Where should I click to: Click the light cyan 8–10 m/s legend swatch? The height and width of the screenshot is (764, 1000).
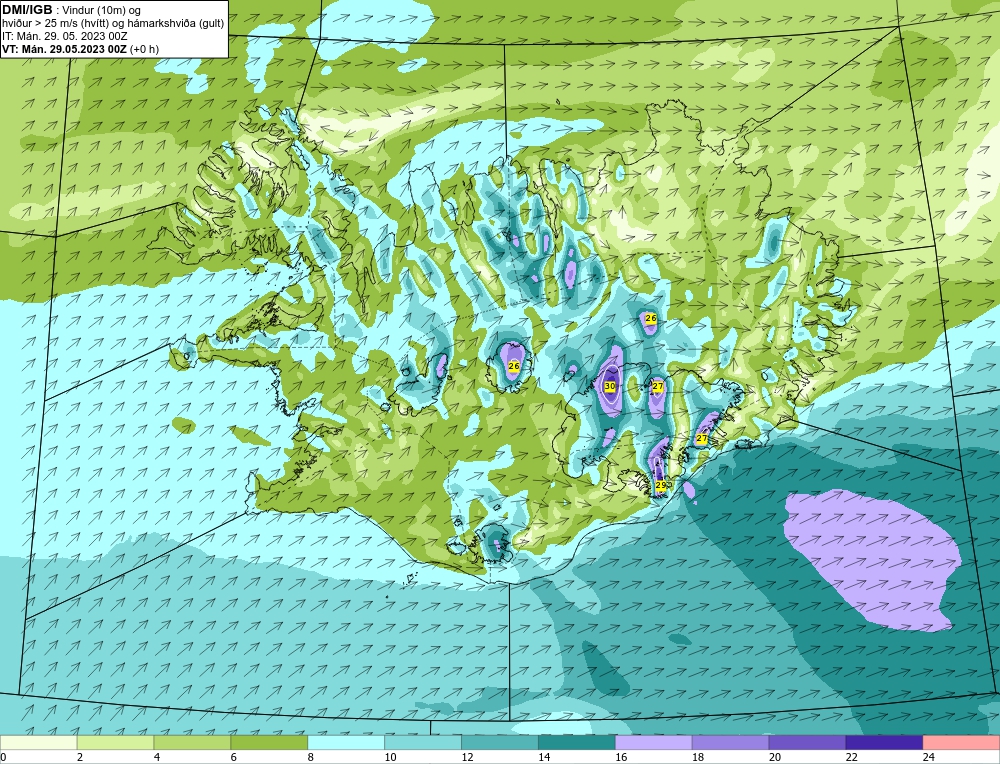pos(346,742)
